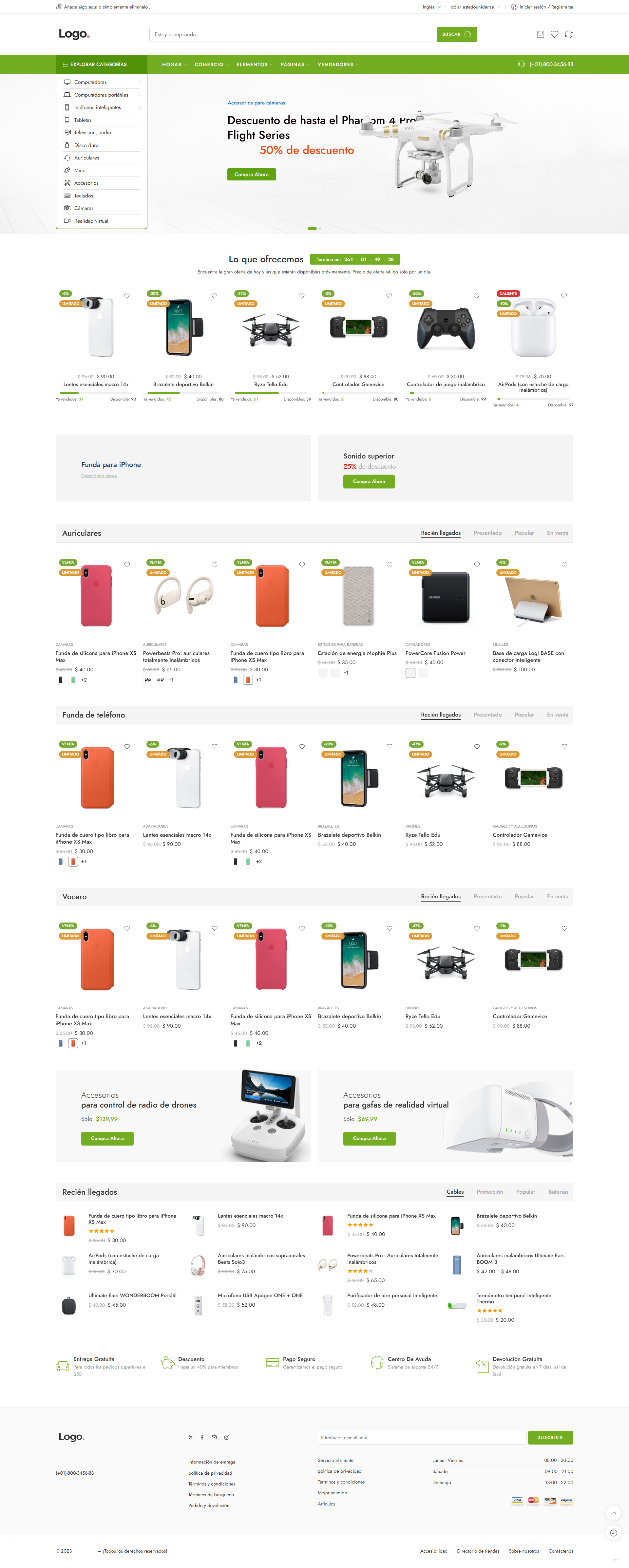629x1568 pixels.
Task: Click the back-to-top arrow icon
Action: coord(613,1513)
